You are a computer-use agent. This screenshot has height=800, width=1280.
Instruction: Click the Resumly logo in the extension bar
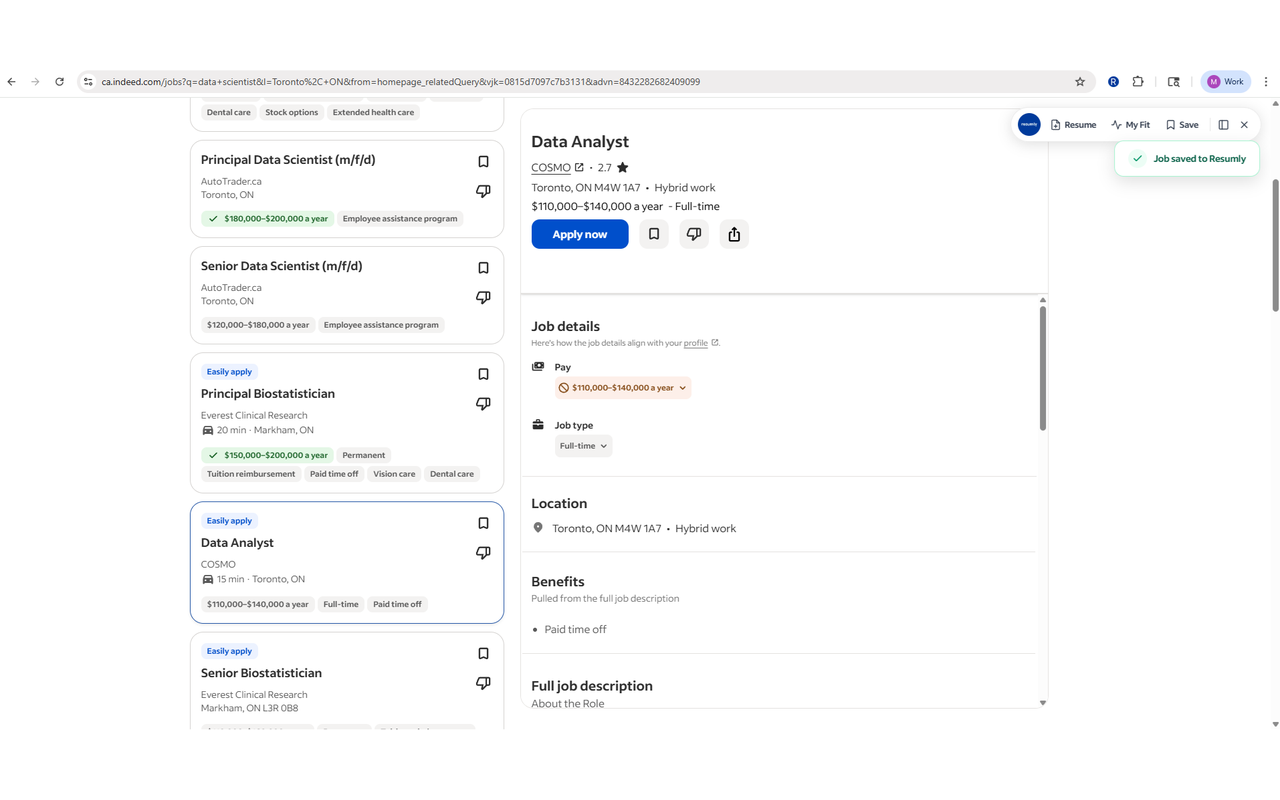[x=1029, y=125]
